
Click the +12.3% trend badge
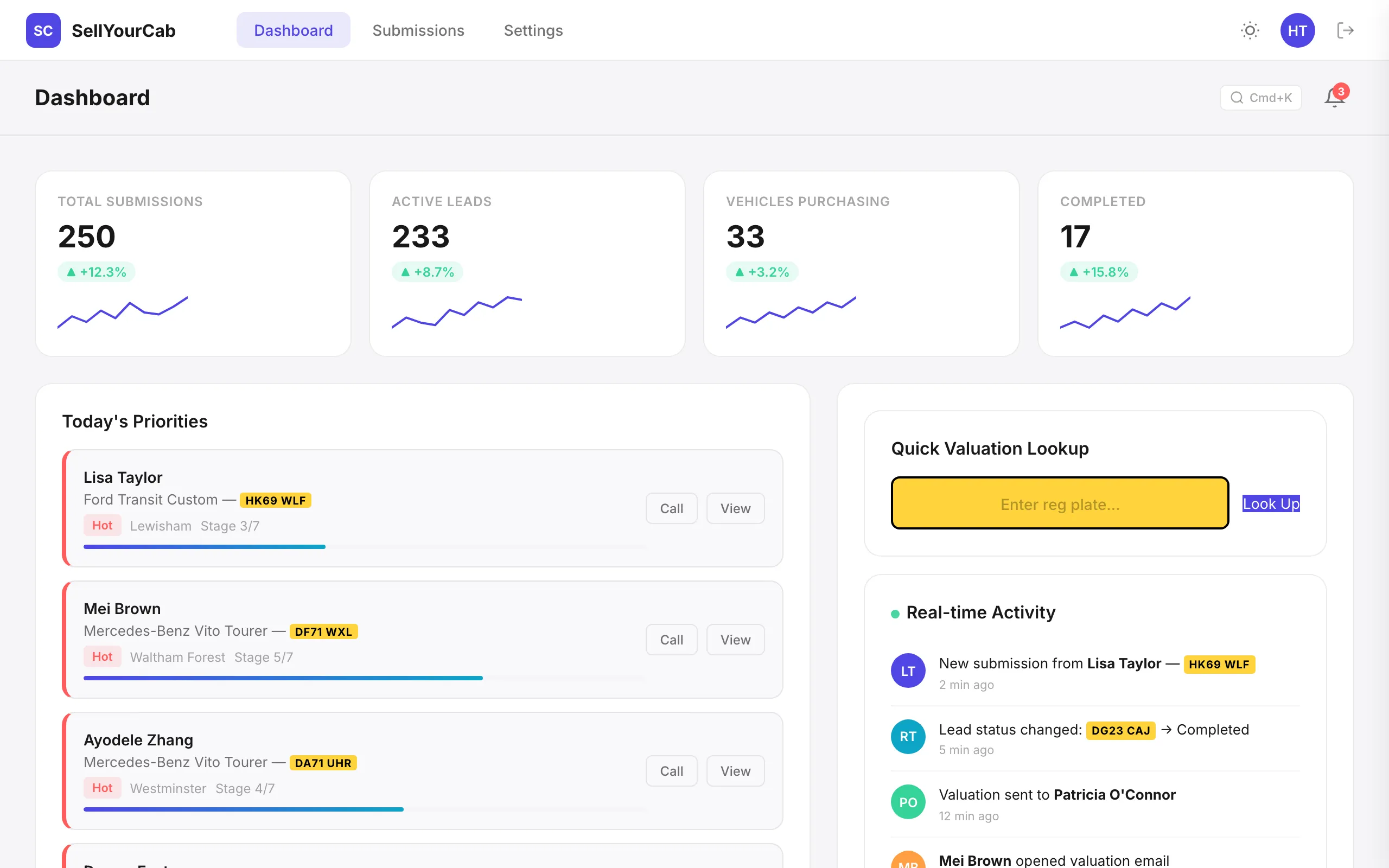pos(97,272)
